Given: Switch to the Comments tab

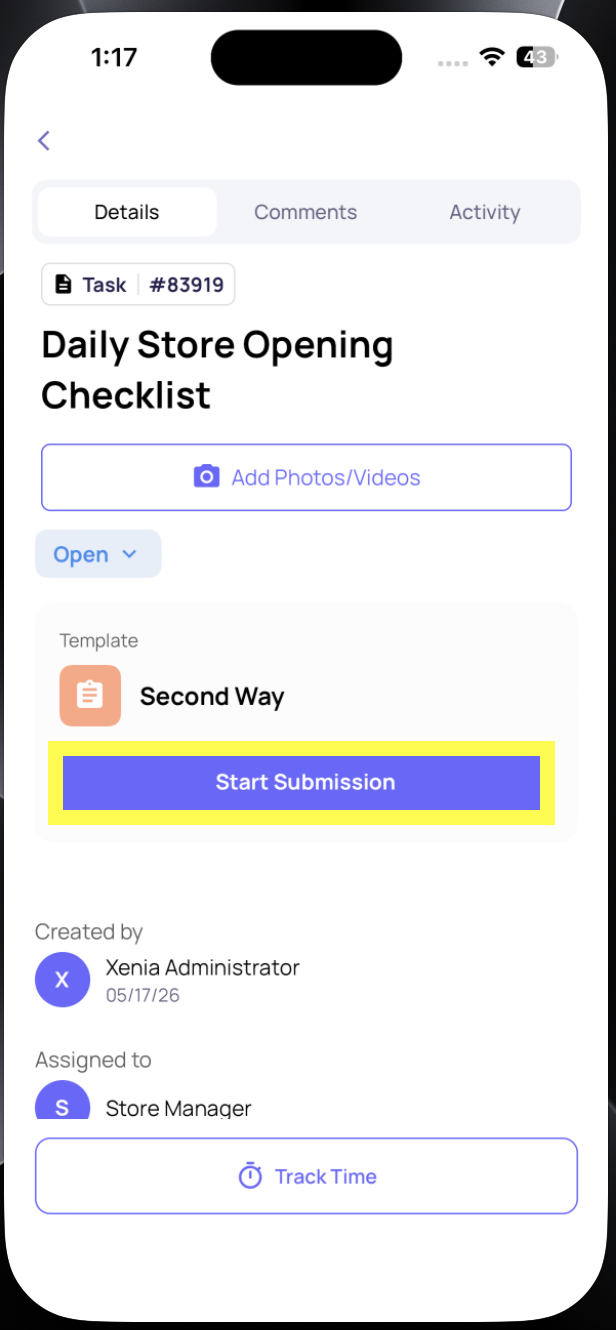Looking at the screenshot, I should [305, 212].
